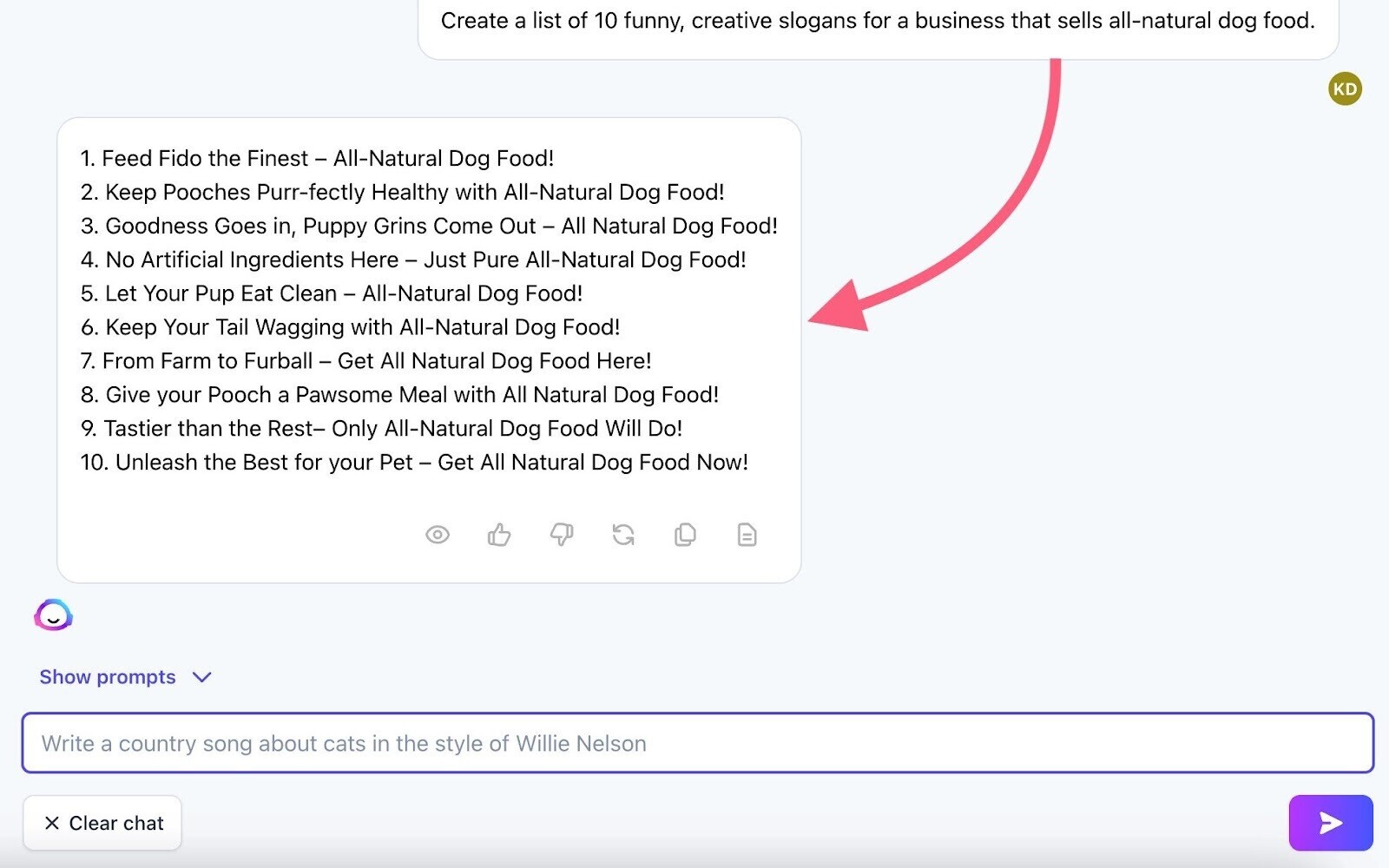
Task: Thumbs down the slogan response
Action: point(562,535)
